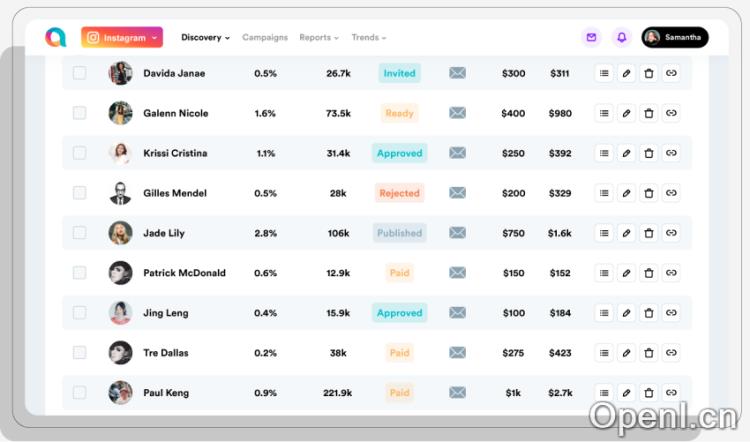
Task: Delete Gilles Mendel using trash icon
Action: [x=648, y=193]
